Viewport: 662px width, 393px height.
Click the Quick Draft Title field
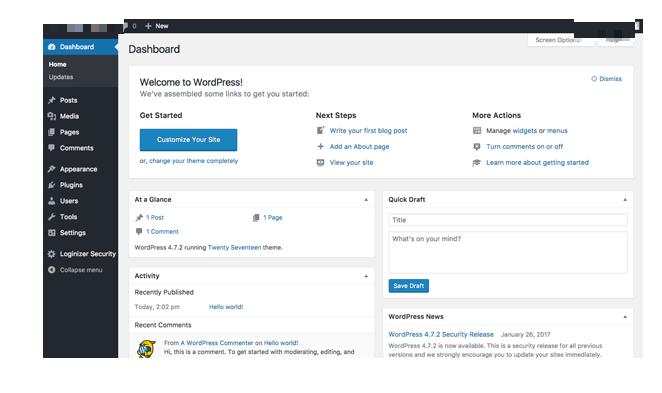(x=508, y=220)
